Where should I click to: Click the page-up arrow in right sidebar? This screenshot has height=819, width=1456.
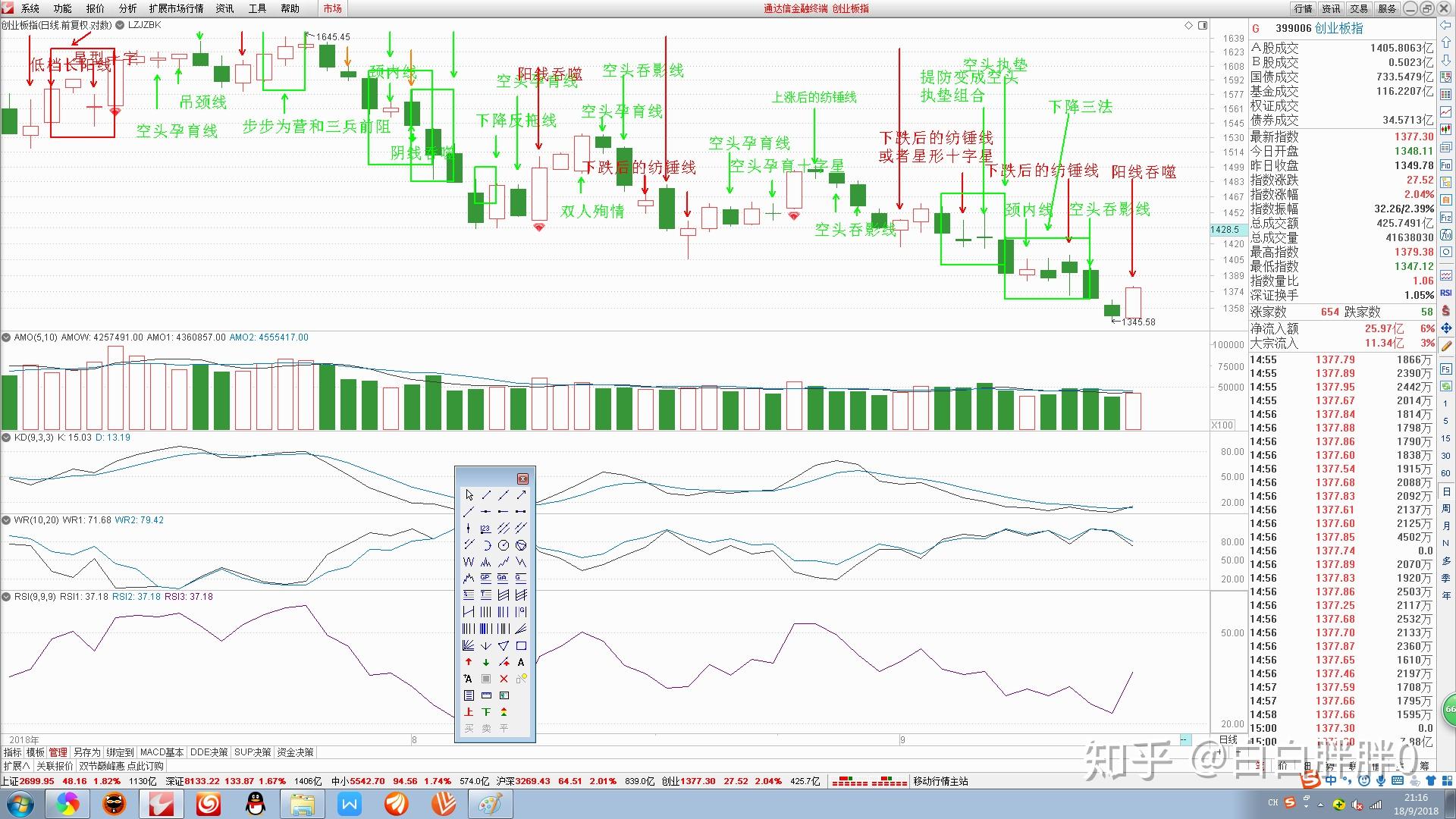pyautogui.click(x=1446, y=42)
